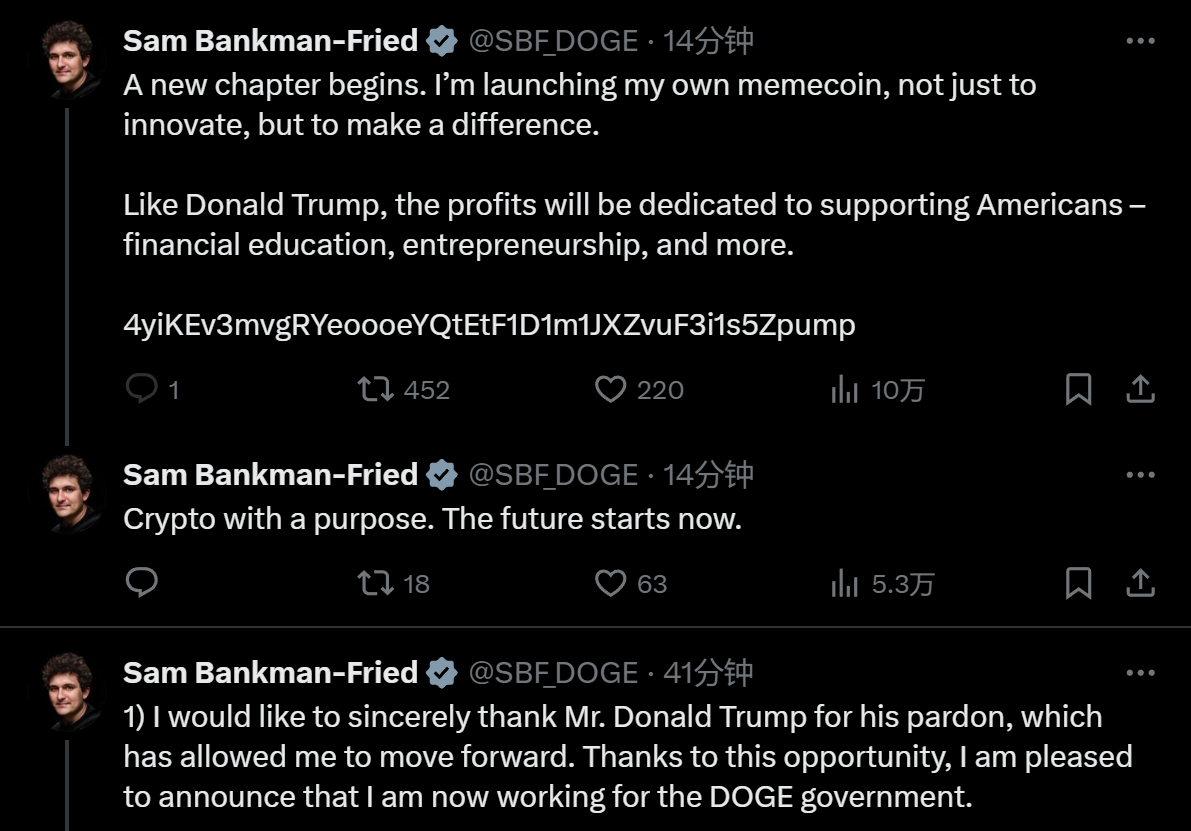
Task: Reply to the memecoin launch tweet
Action: (142, 389)
